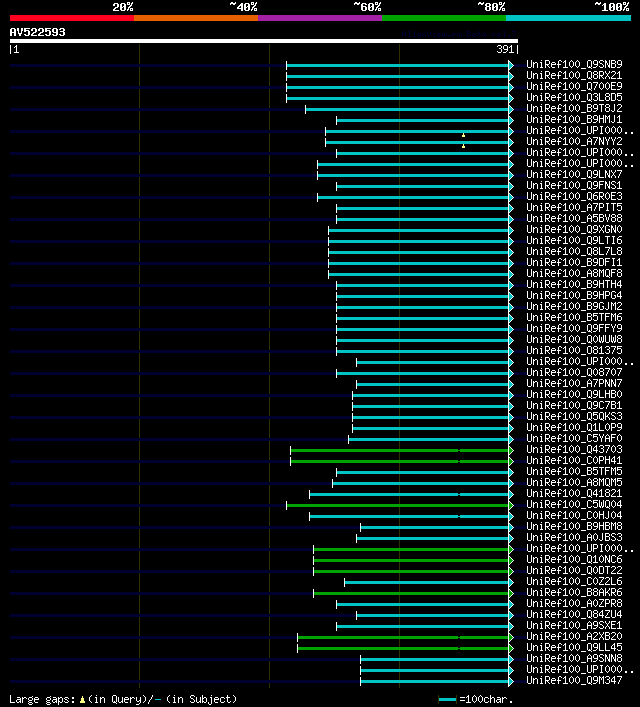Click label UniRef100_C0HJ04

coord(574,515)
